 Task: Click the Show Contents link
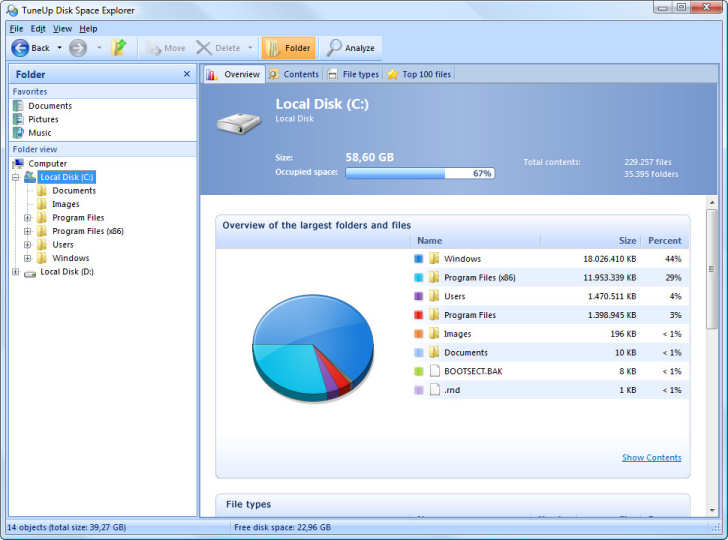pos(651,457)
